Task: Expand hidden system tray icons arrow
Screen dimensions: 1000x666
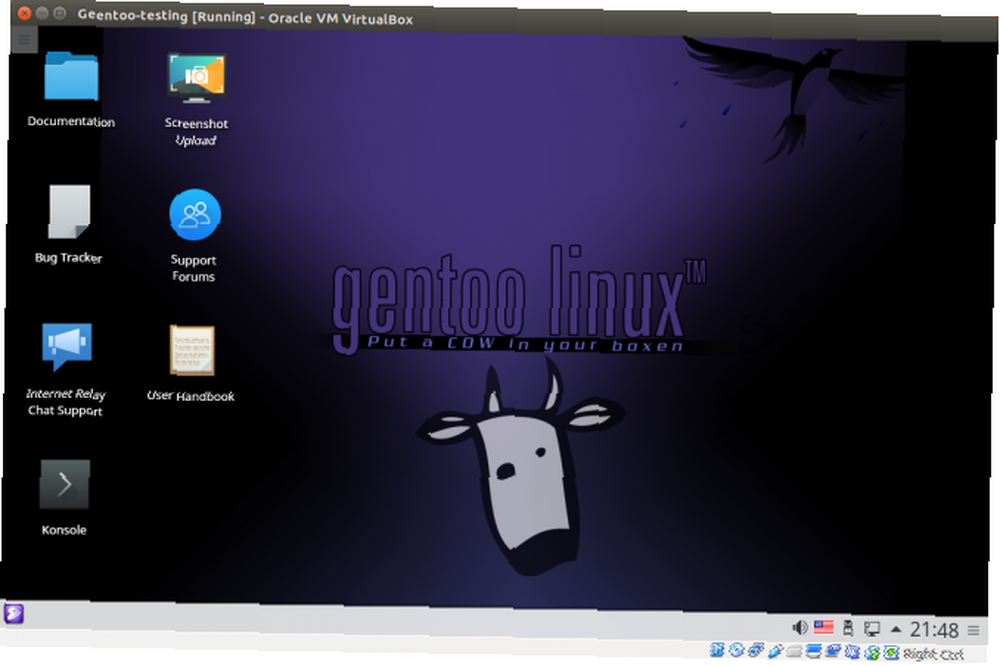Action: coord(896,630)
